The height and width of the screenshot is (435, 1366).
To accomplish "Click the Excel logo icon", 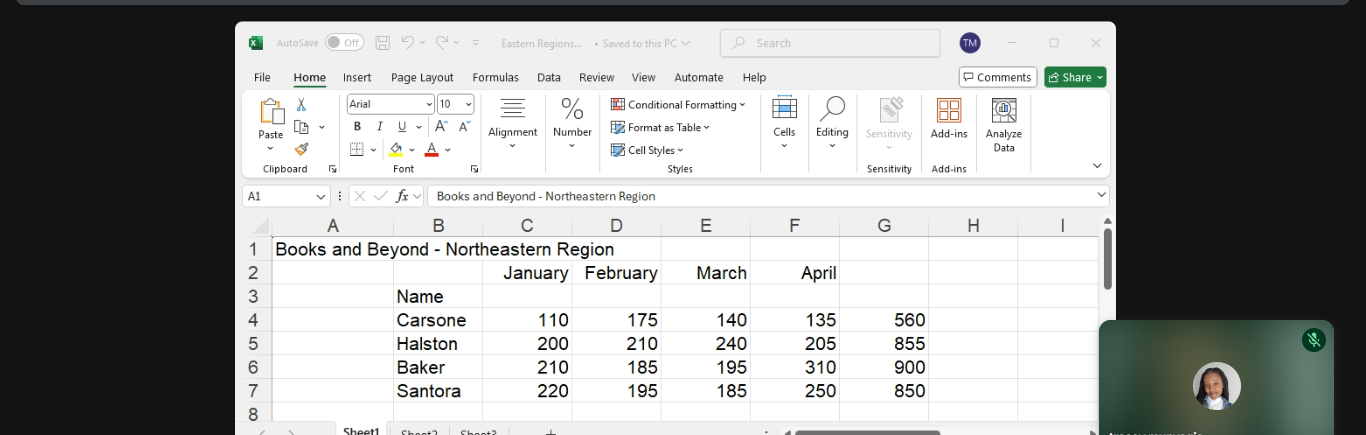I will click(x=256, y=43).
